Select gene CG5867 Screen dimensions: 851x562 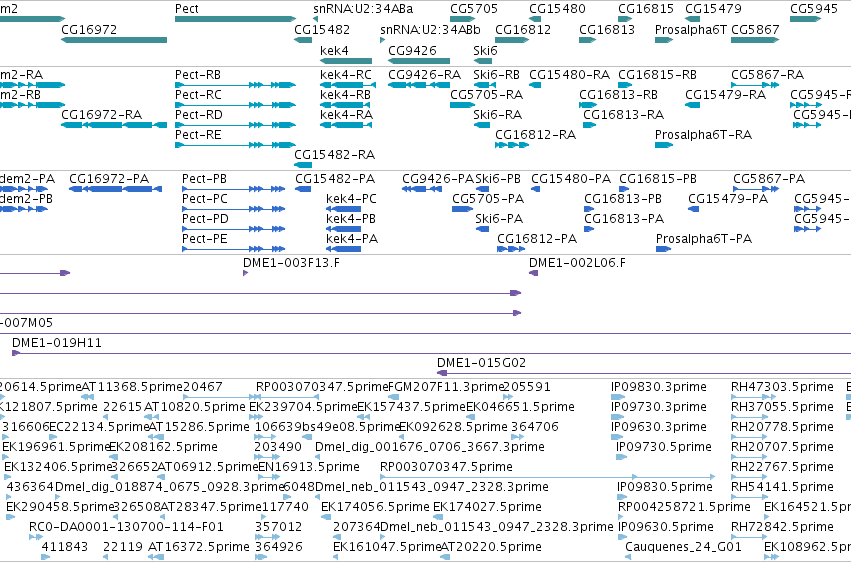755,40
